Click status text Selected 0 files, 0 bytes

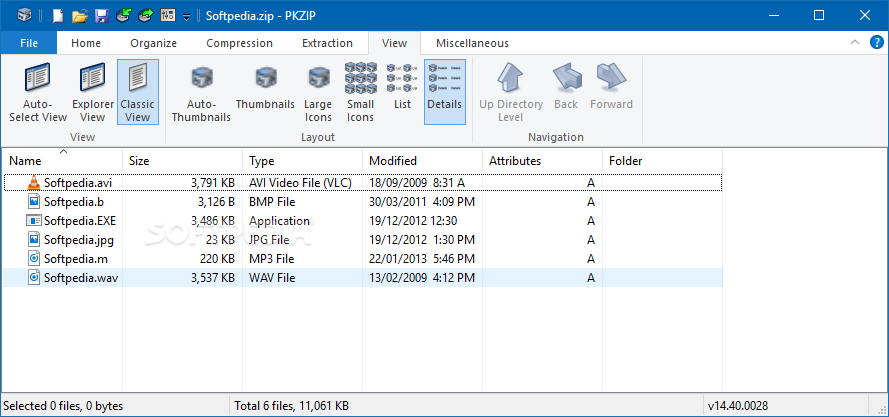tap(63, 406)
